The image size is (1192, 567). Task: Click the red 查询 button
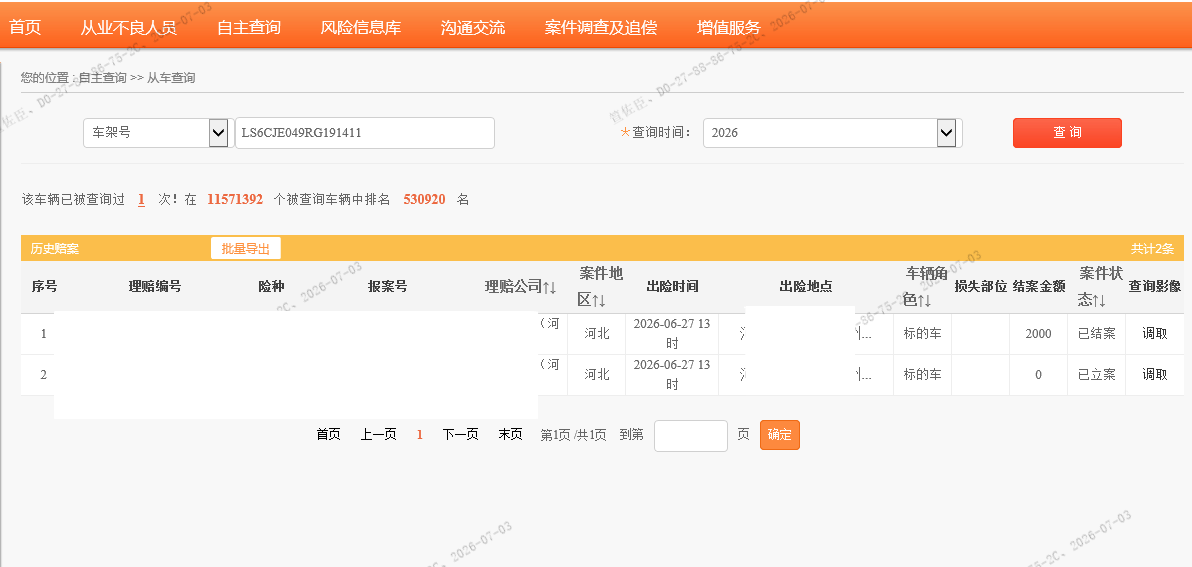(1067, 132)
